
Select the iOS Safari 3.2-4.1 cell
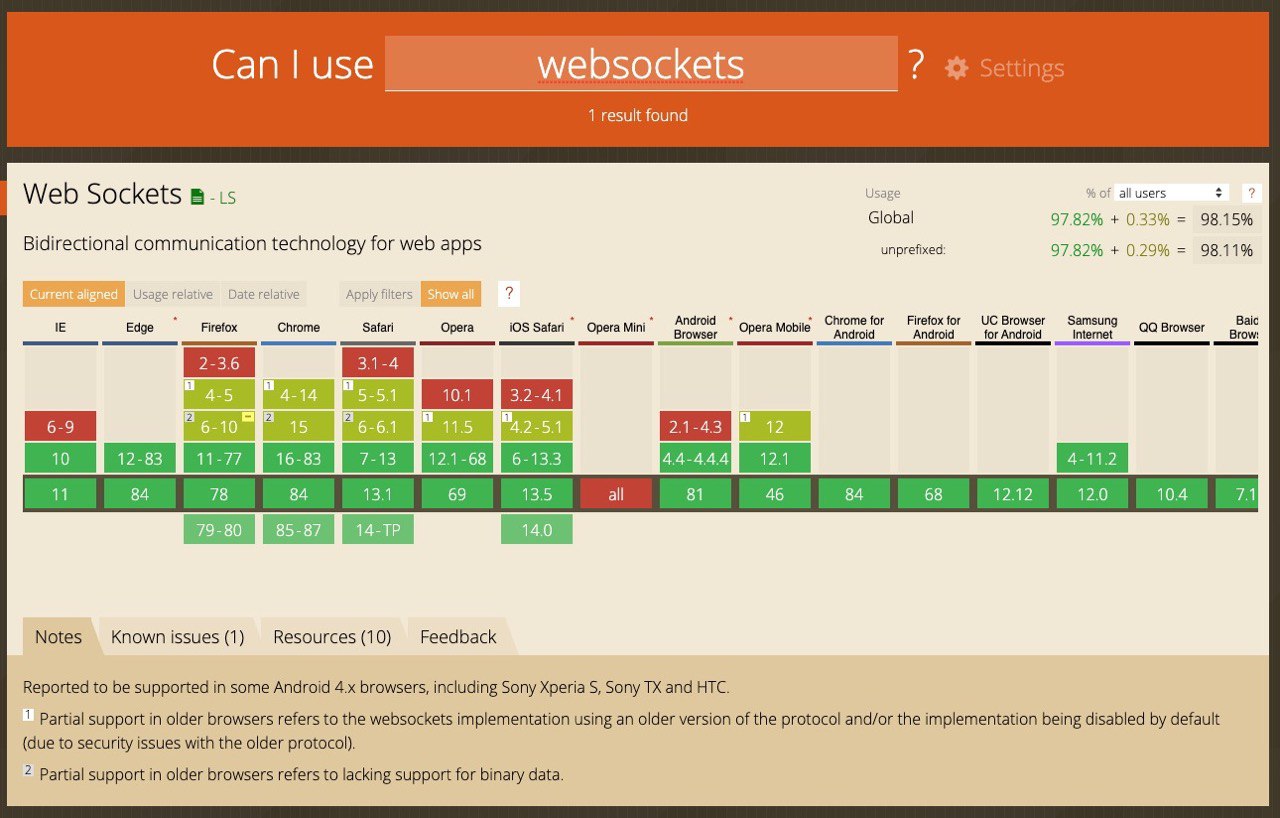click(x=537, y=394)
